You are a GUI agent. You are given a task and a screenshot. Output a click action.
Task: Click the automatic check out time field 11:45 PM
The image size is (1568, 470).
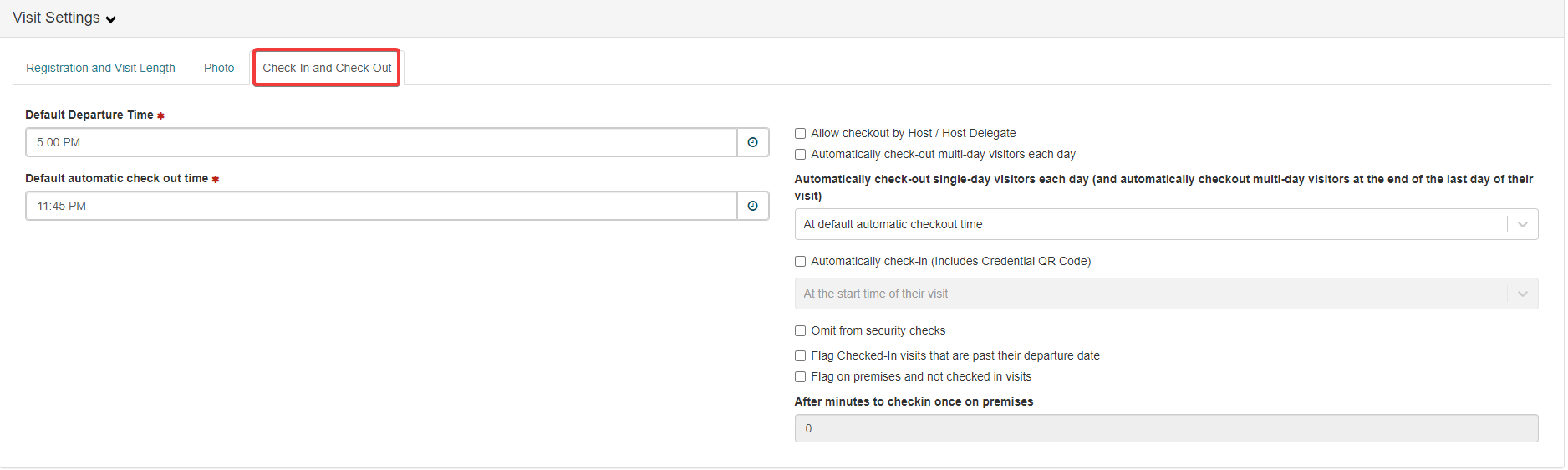coord(381,206)
